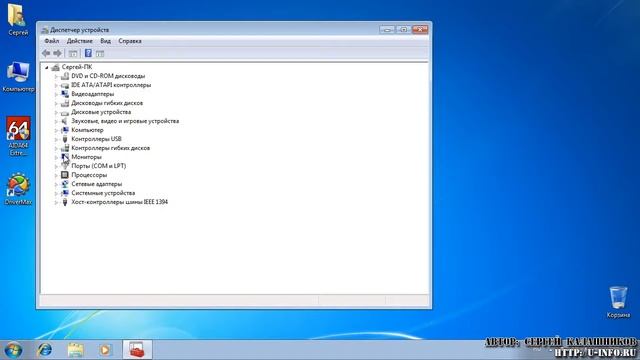640x360 pixels.
Task: Select the Контроллеры гибких дисков row
Action: point(111,148)
